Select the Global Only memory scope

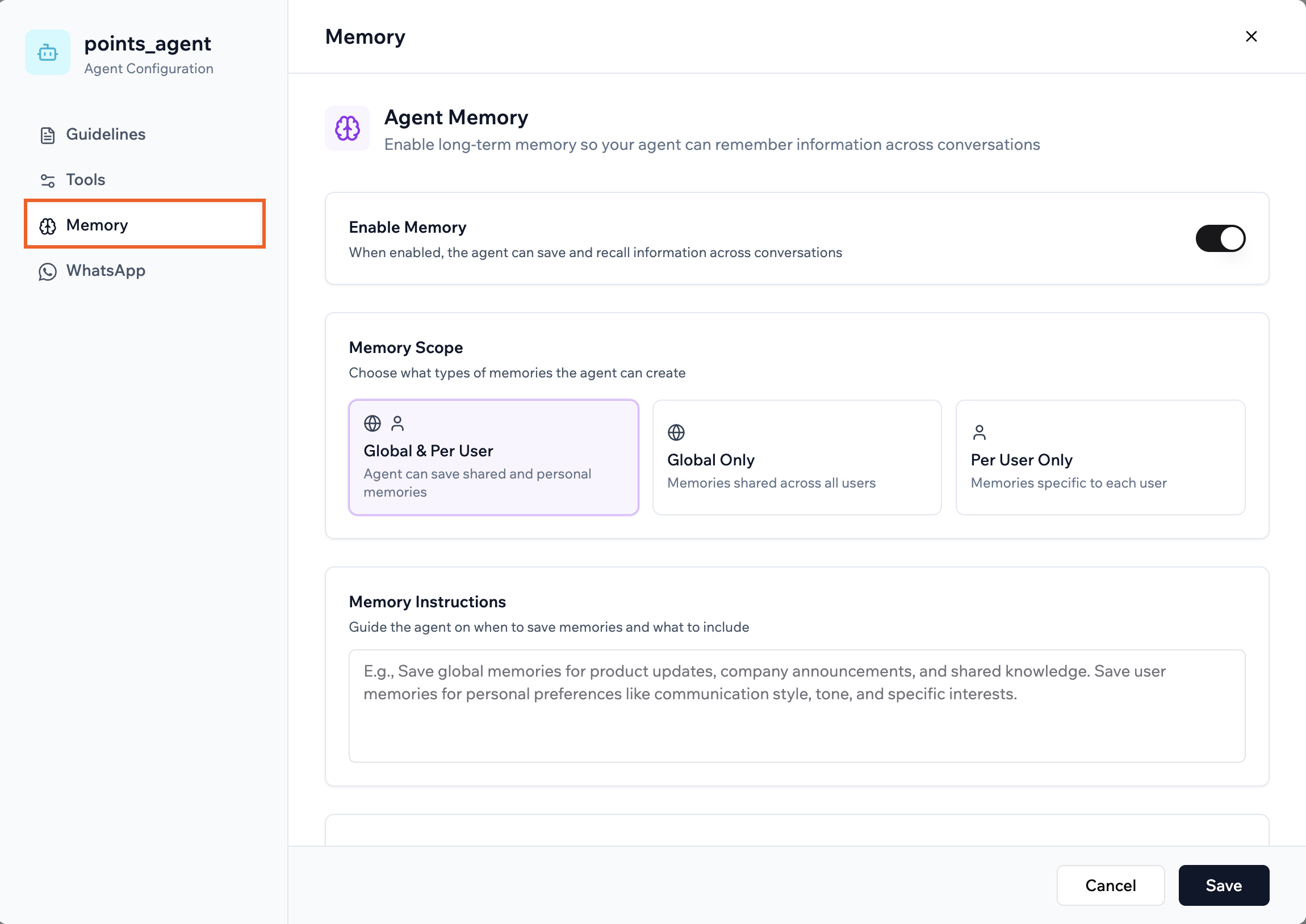[796, 457]
